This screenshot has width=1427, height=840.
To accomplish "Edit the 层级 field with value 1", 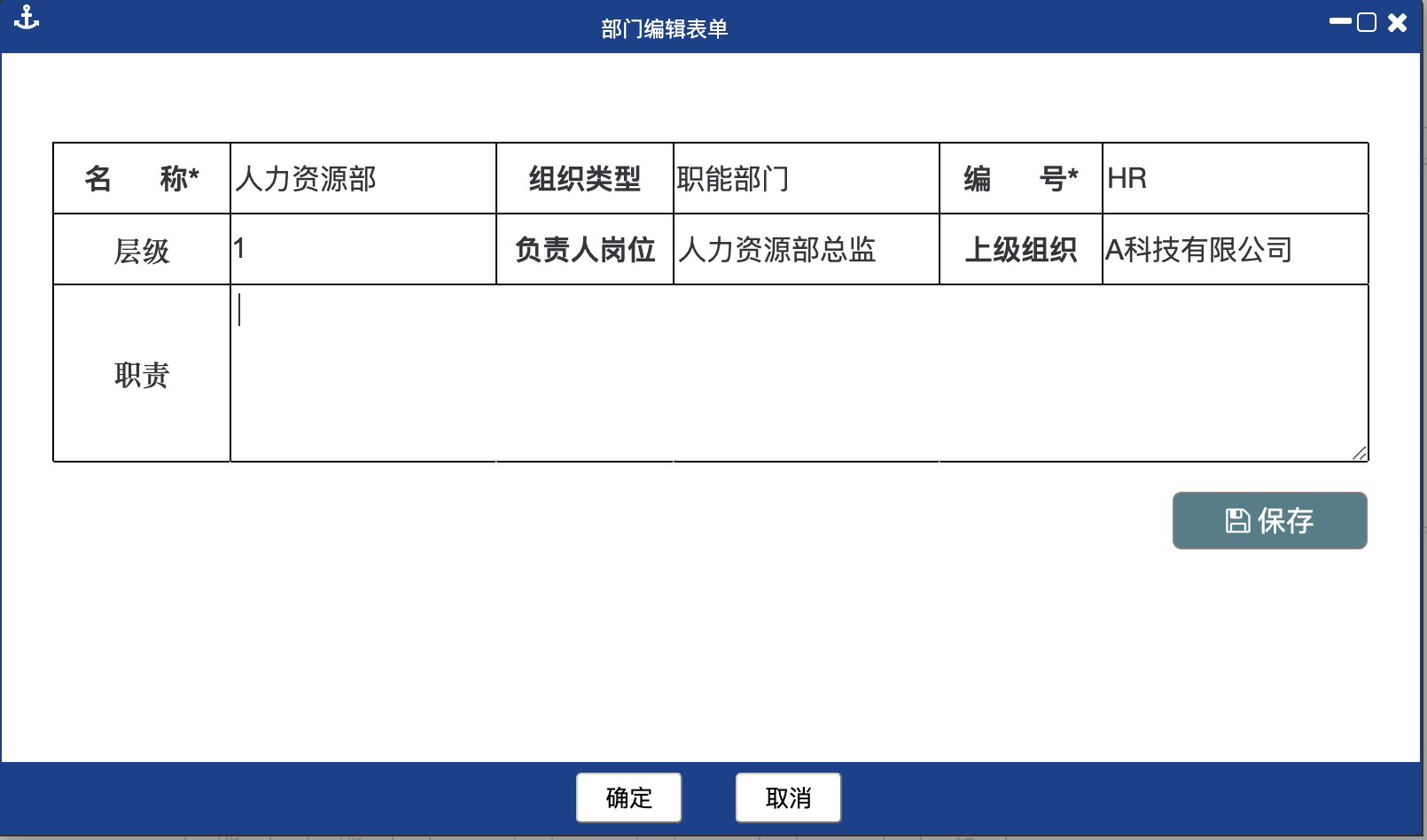I will point(363,249).
